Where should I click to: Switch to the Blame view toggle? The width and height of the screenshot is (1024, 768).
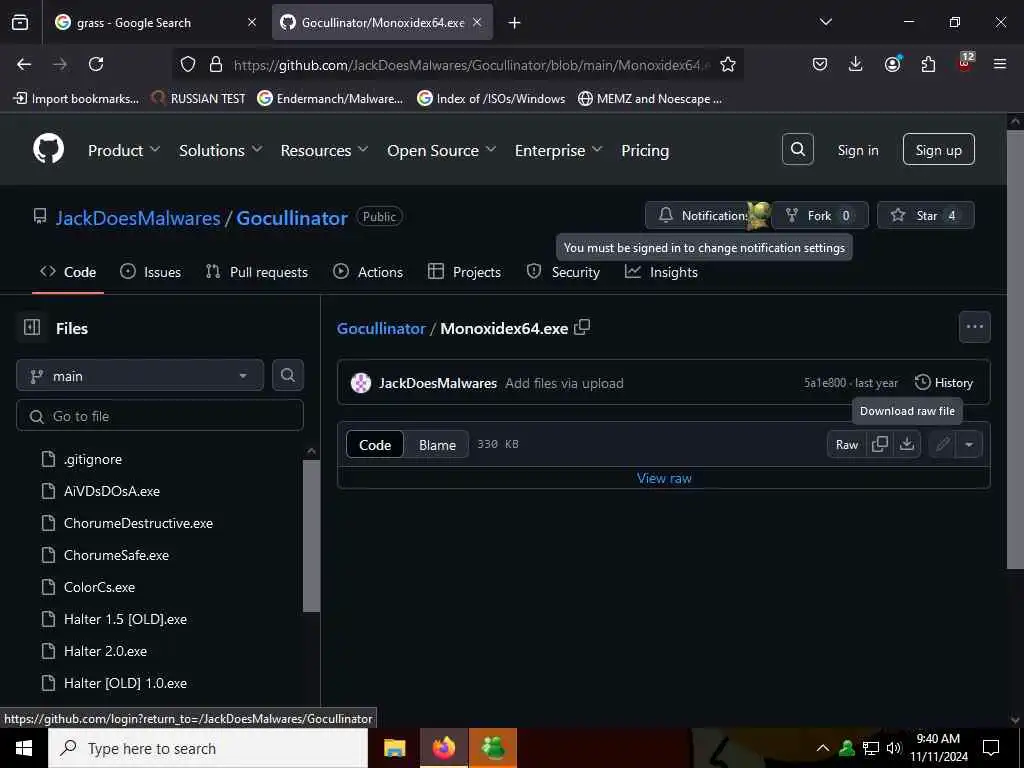point(437,444)
